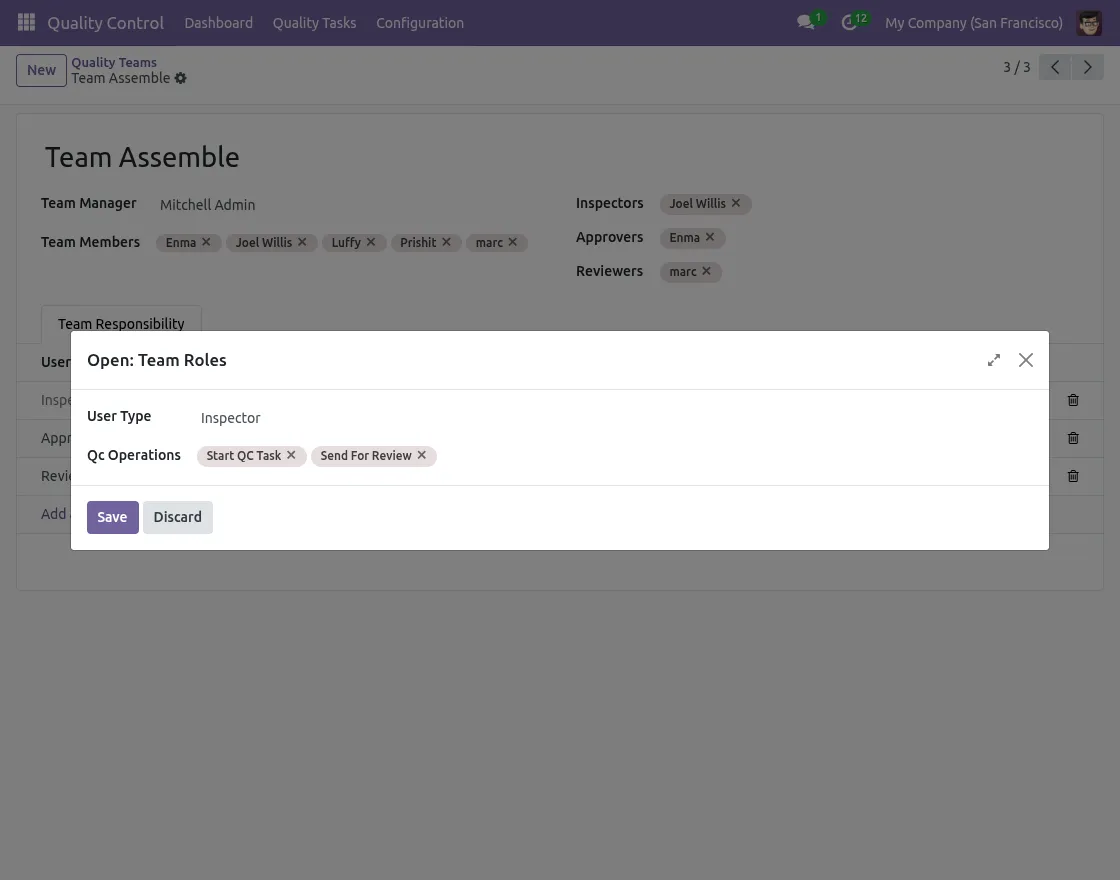The width and height of the screenshot is (1120, 880).
Task: Remove Enma from Team Members
Action: tap(206, 242)
